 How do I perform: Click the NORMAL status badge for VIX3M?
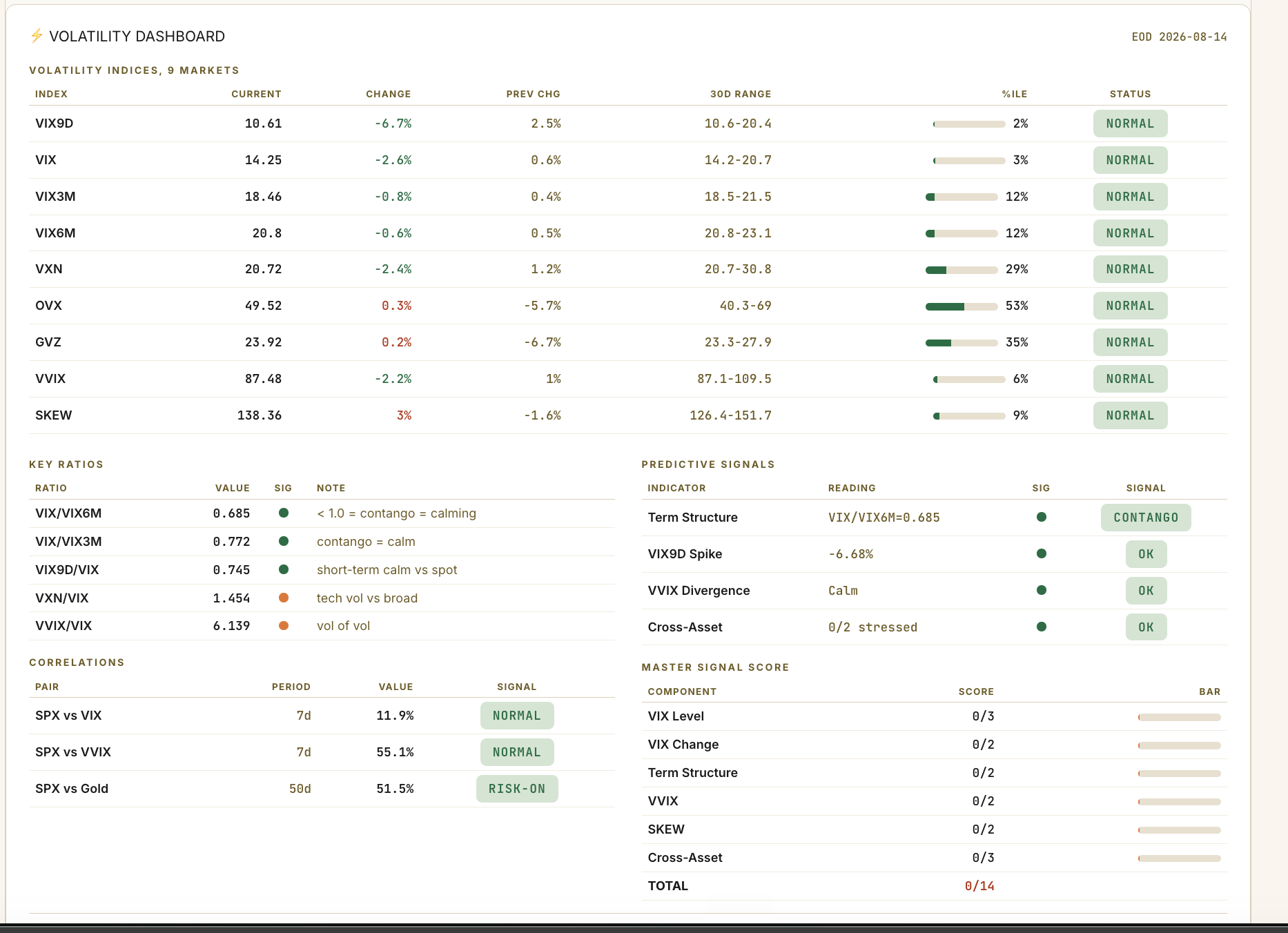(x=1130, y=197)
